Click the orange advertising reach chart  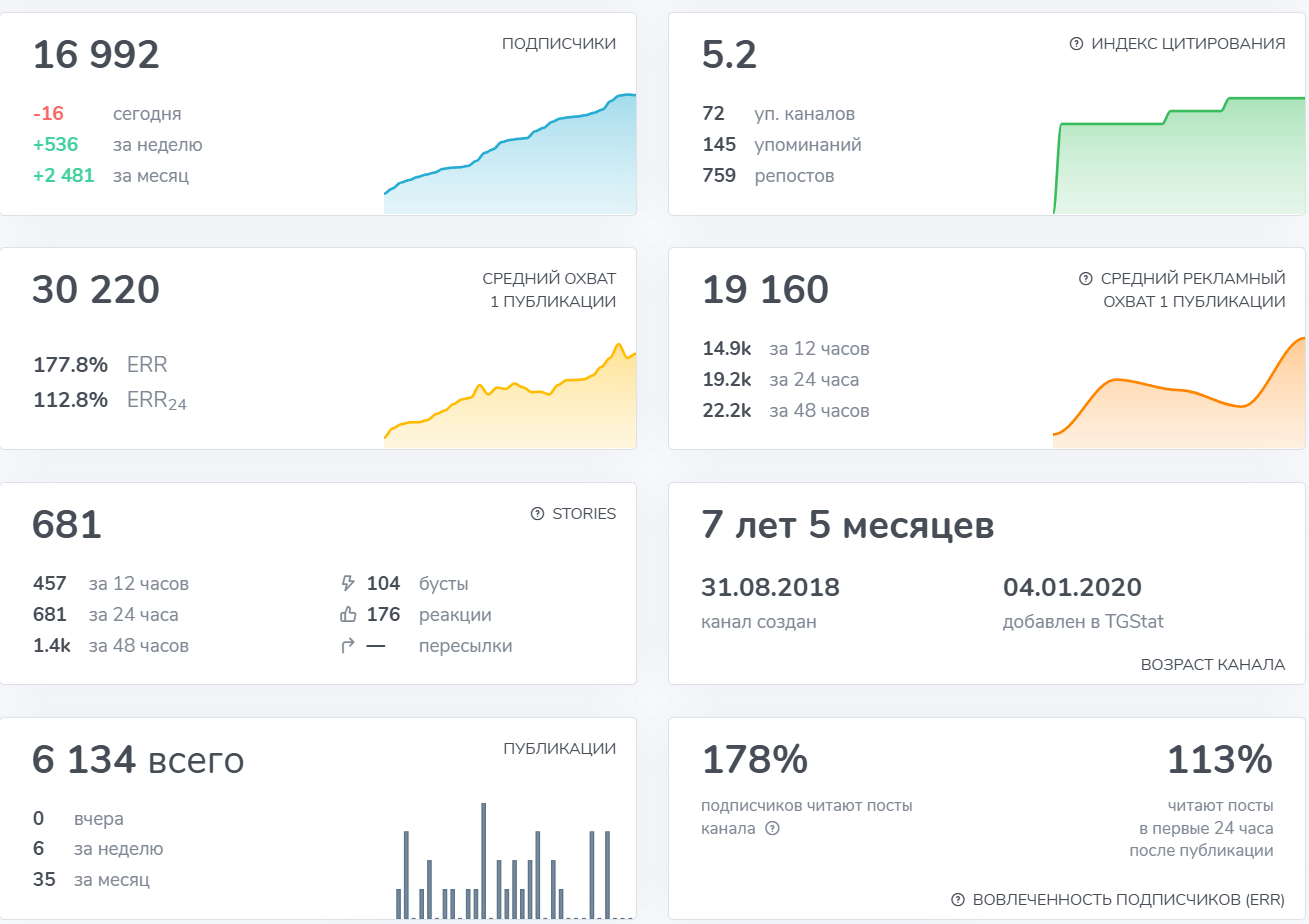tap(1180, 405)
